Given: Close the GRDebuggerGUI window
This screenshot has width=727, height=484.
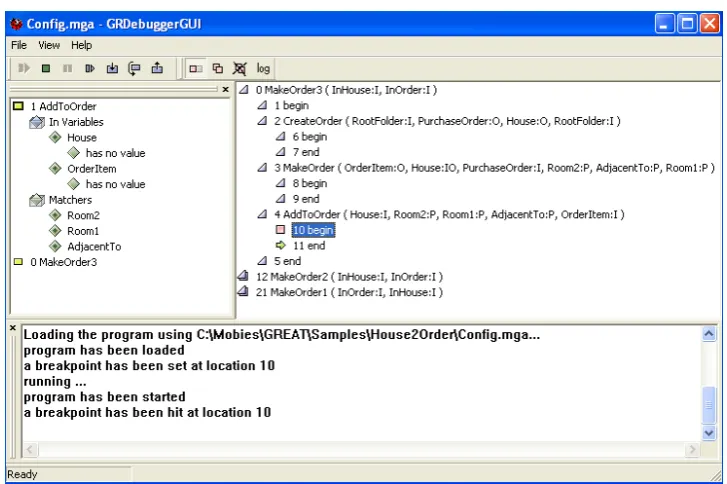Looking at the screenshot, I should pyautogui.click(x=709, y=24).
